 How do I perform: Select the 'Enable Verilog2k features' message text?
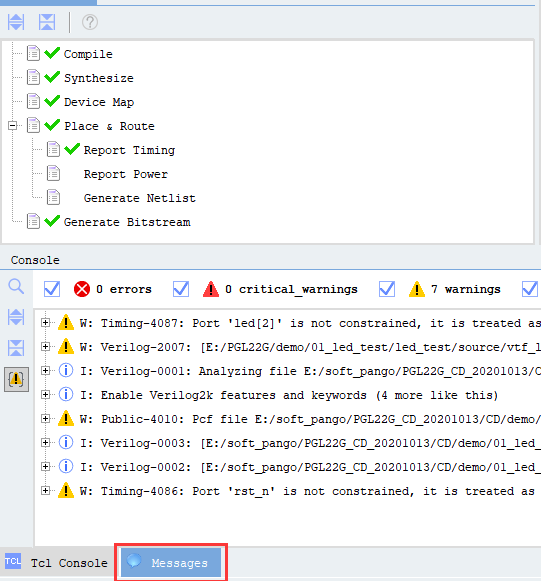pos(289,395)
